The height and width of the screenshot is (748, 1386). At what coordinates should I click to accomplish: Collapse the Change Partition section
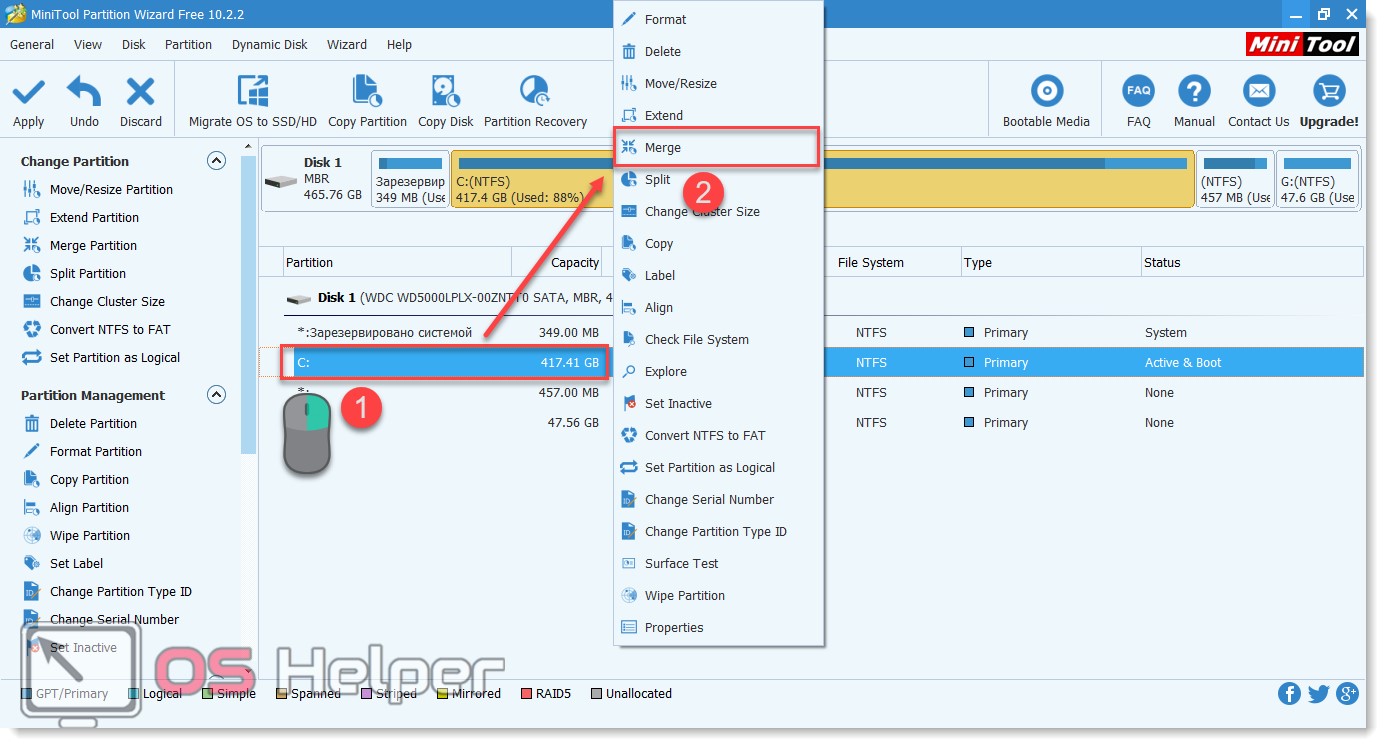(x=216, y=161)
